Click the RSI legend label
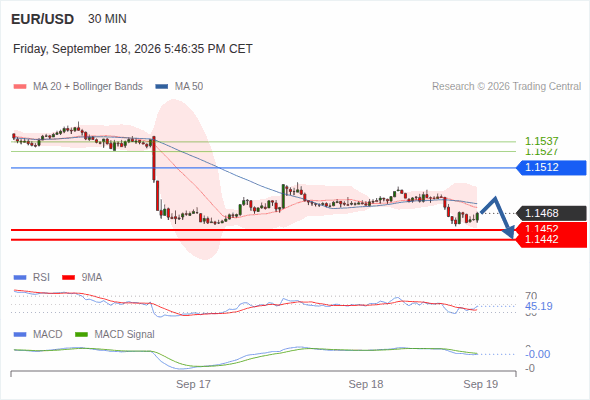This screenshot has height=400, width=590. (x=41, y=278)
